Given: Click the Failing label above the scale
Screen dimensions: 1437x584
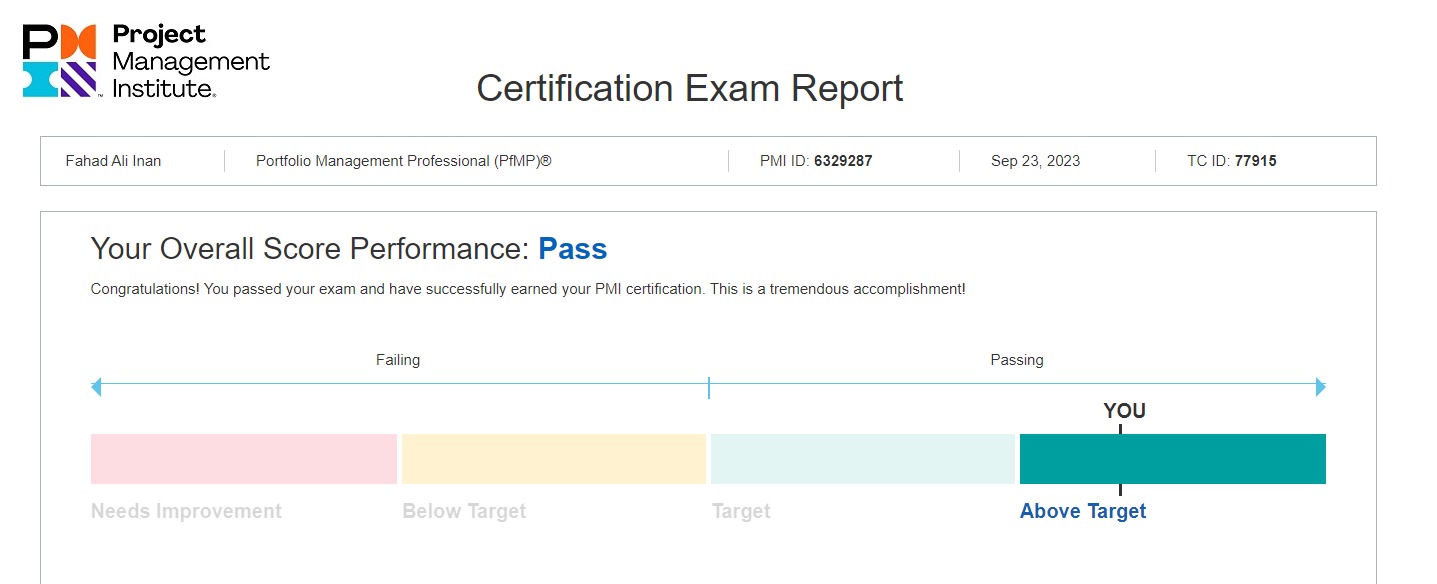Looking at the screenshot, I should pyautogui.click(x=398, y=360).
